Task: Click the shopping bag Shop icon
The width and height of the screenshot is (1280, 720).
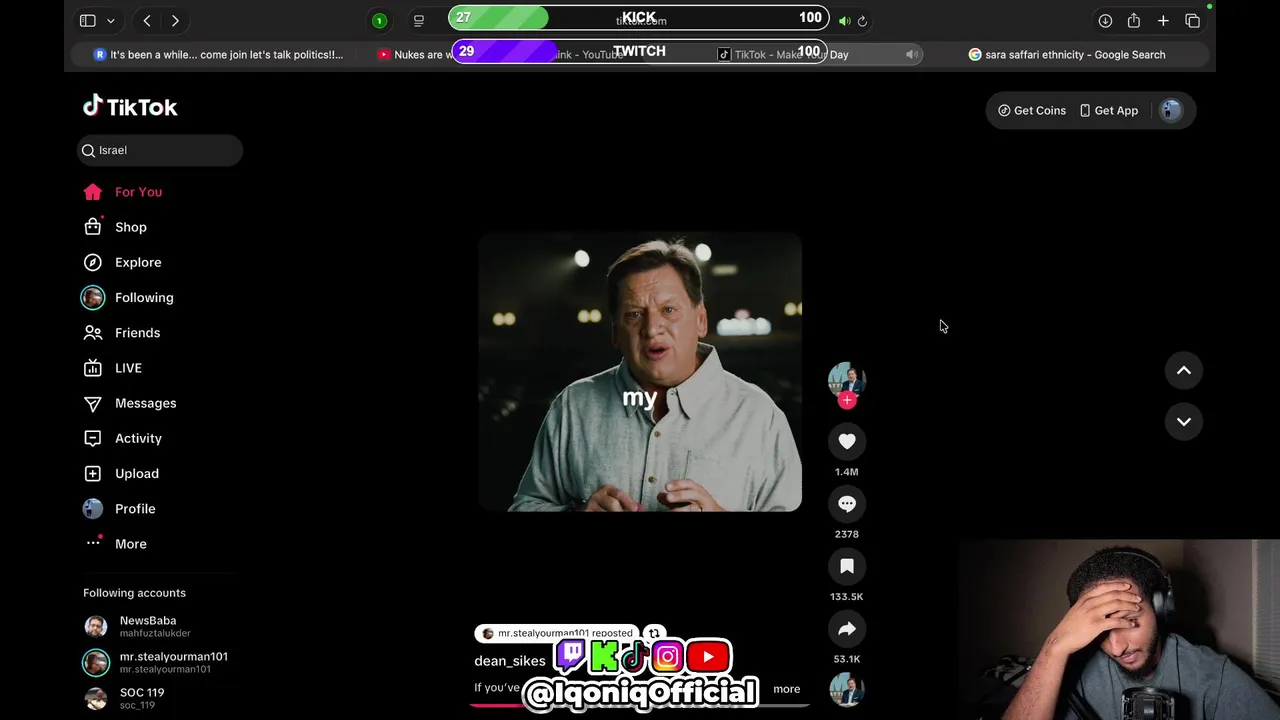Action: pyautogui.click(x=93, y=227)
